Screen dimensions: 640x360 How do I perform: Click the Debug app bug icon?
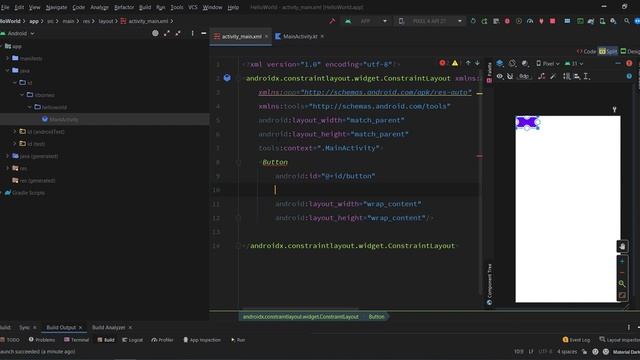pos(507,21)
